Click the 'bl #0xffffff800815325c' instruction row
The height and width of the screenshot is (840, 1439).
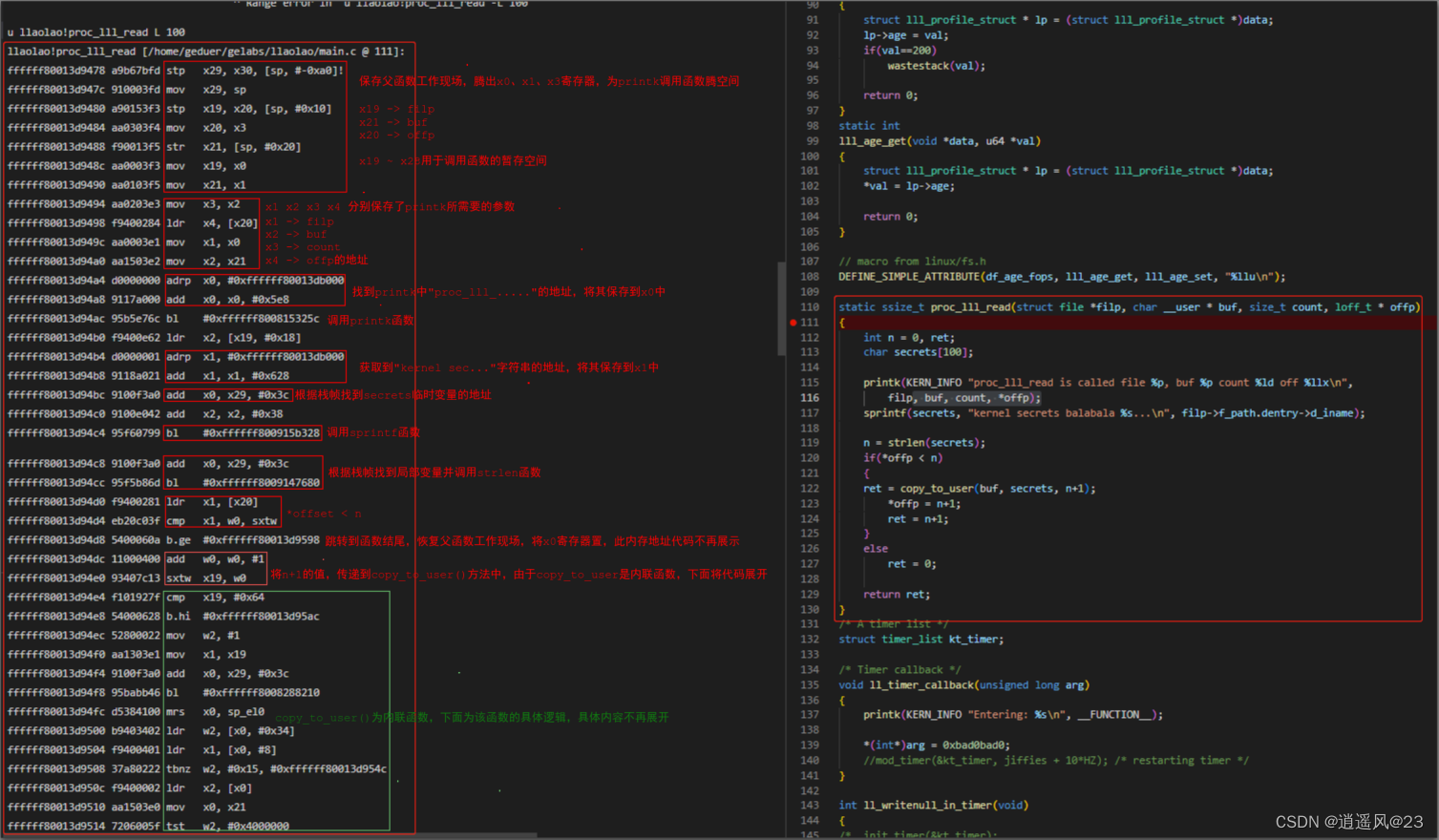click(x=163, y=319)
